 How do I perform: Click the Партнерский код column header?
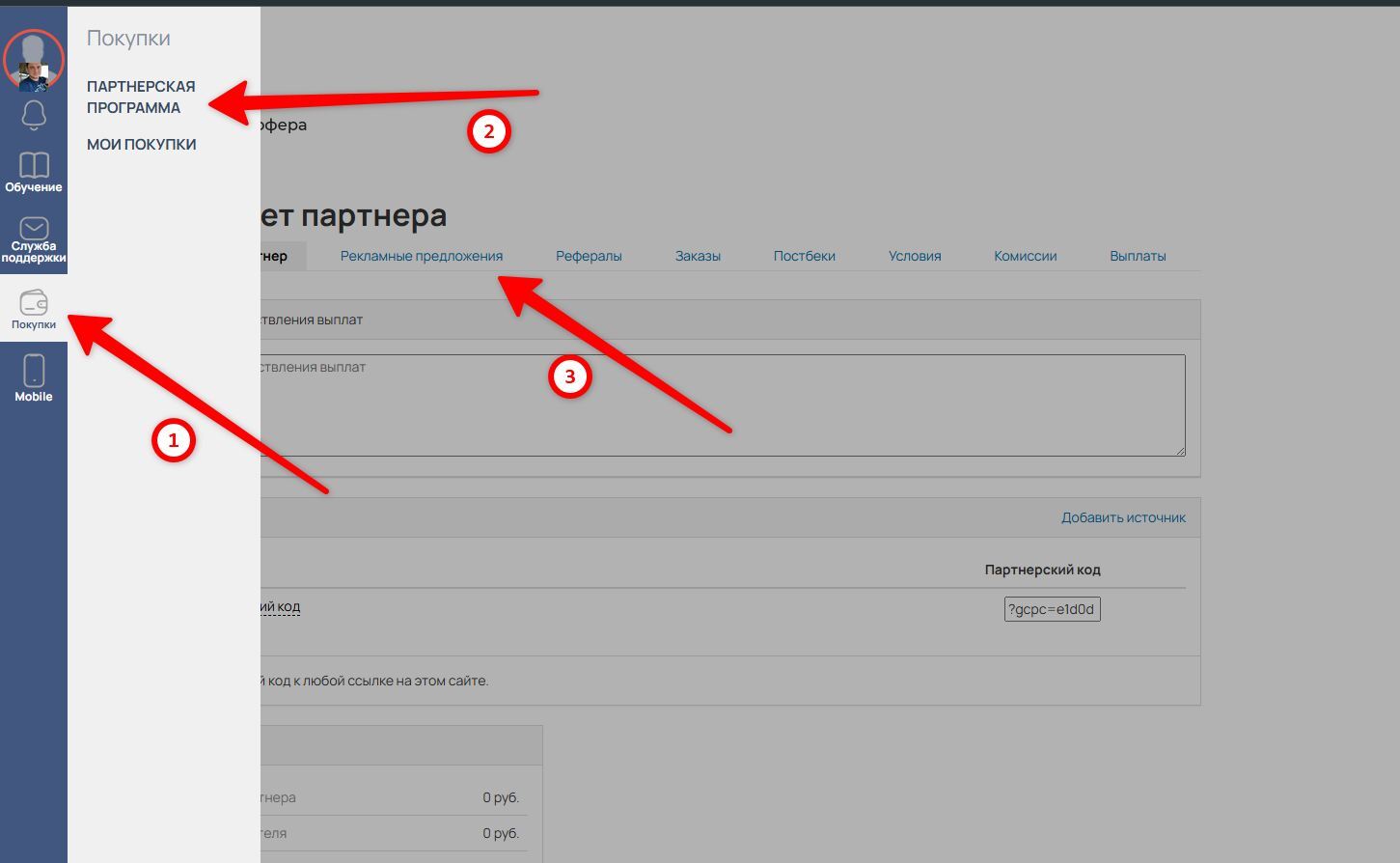[1042, 570]
